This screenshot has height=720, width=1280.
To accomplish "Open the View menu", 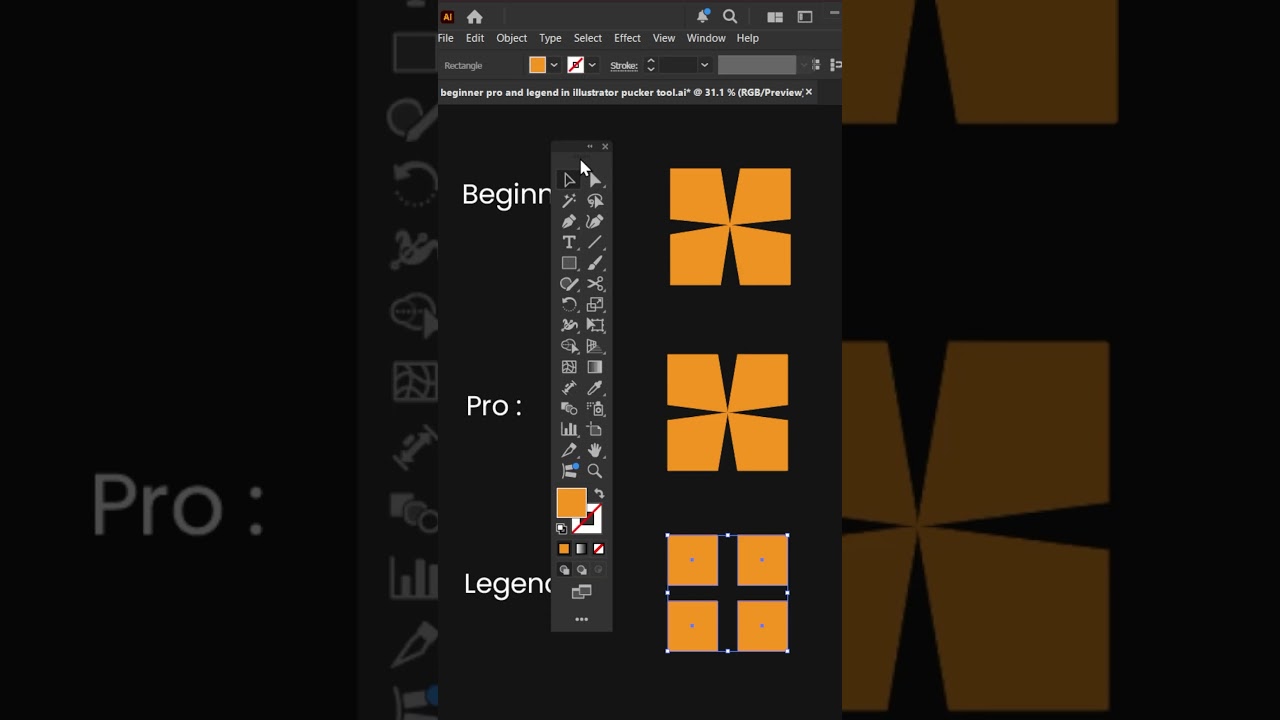I will [x=664, y=38].
